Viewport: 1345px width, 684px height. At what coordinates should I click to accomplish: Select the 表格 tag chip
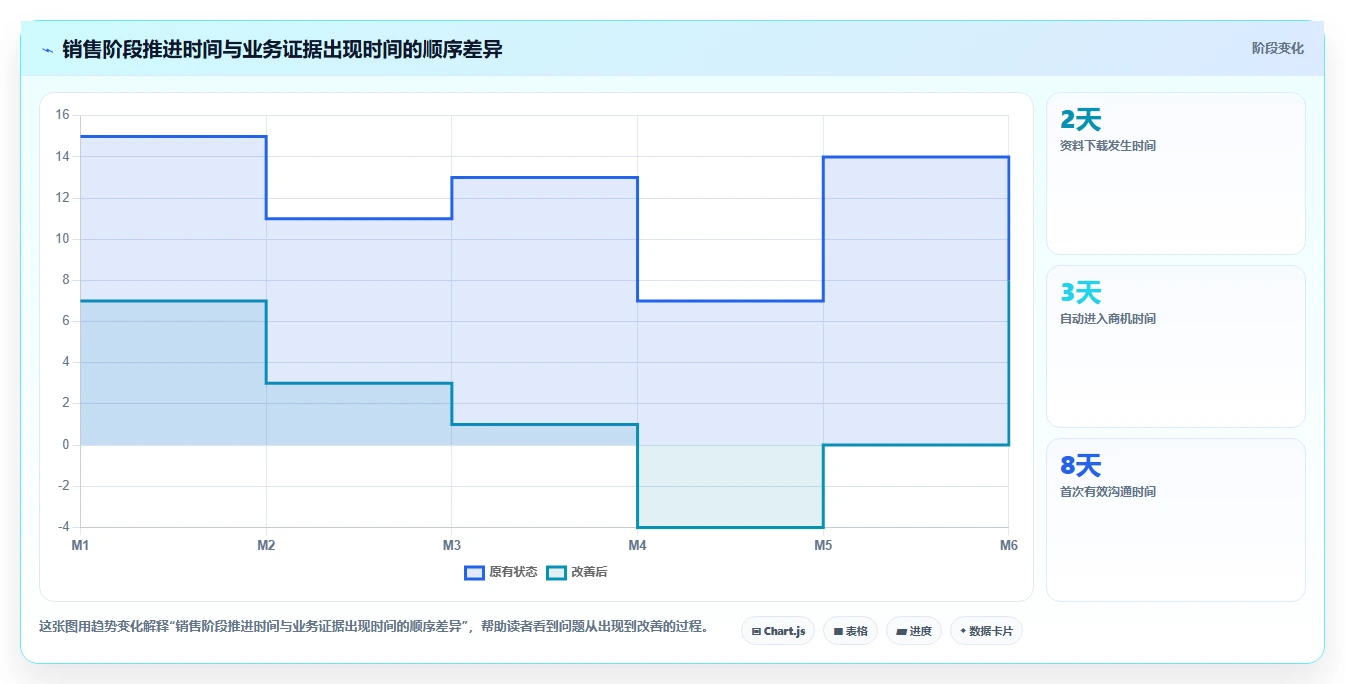[x=850, y=631]
